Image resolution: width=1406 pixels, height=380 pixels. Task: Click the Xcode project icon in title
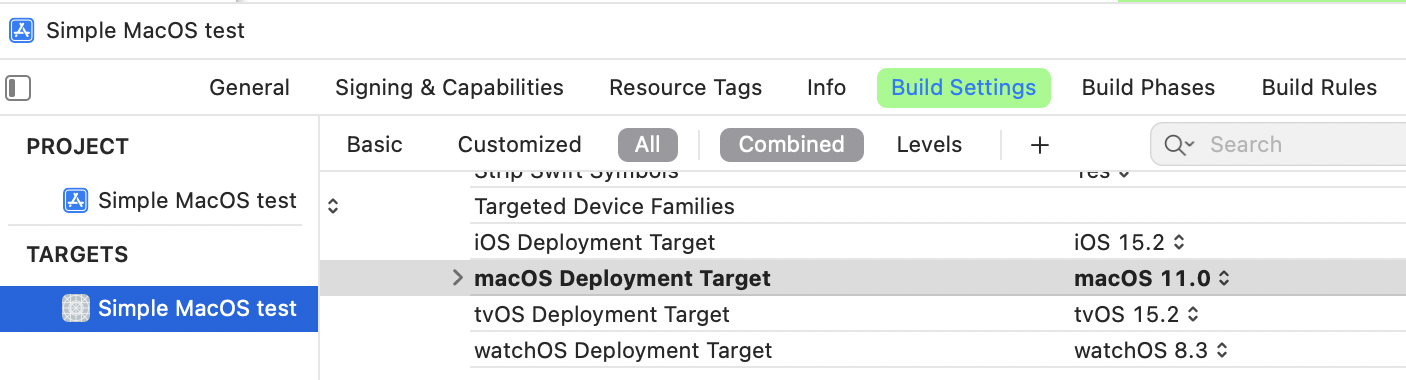(x=22, y=30)
